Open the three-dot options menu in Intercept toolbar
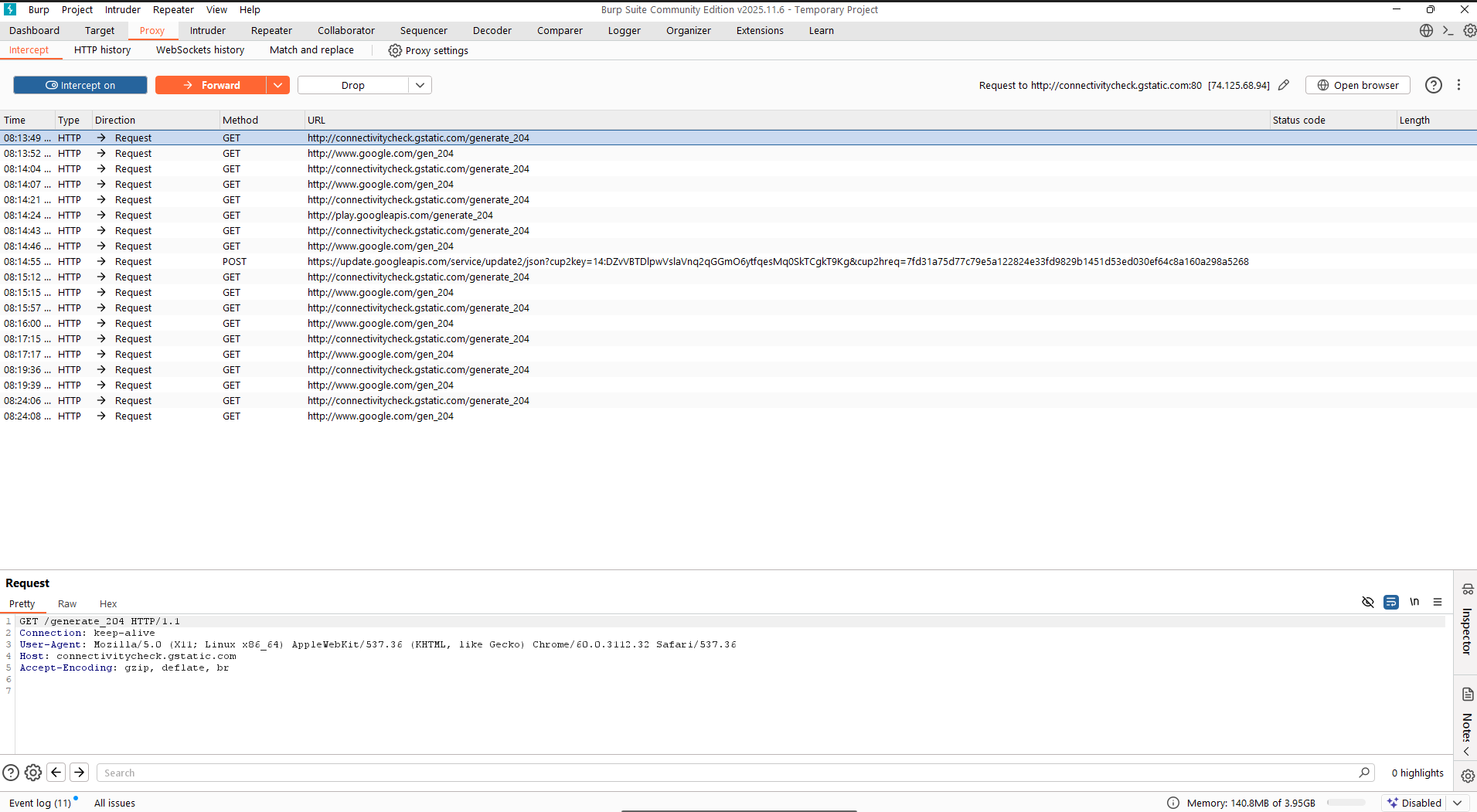The width and height of the screenshot is (1477, 812). pyautogui.click(x=1458, y=85)
